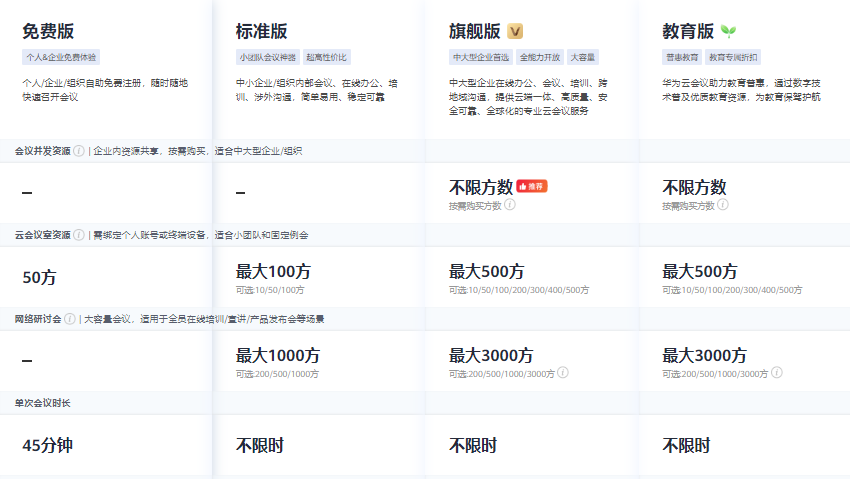Click 最大3000方 in the 旗舰版 column
The width and height of the screenshot is (850, 479).
click(491, 355)
